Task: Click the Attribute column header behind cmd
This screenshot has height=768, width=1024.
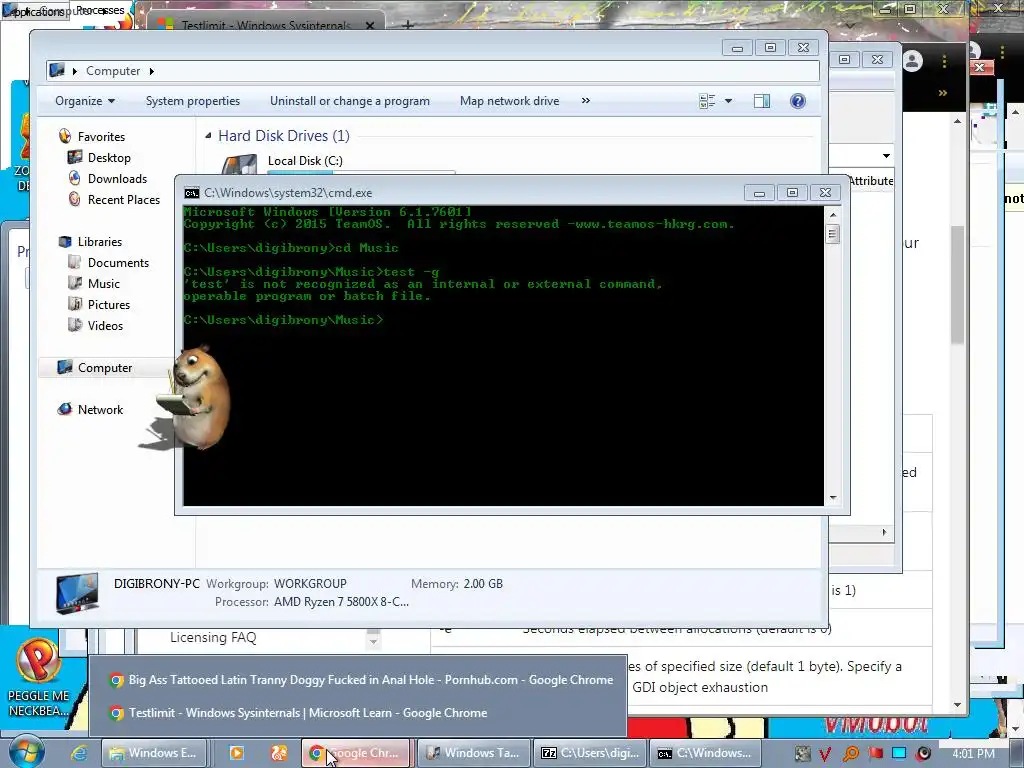Action: [871, 181]
